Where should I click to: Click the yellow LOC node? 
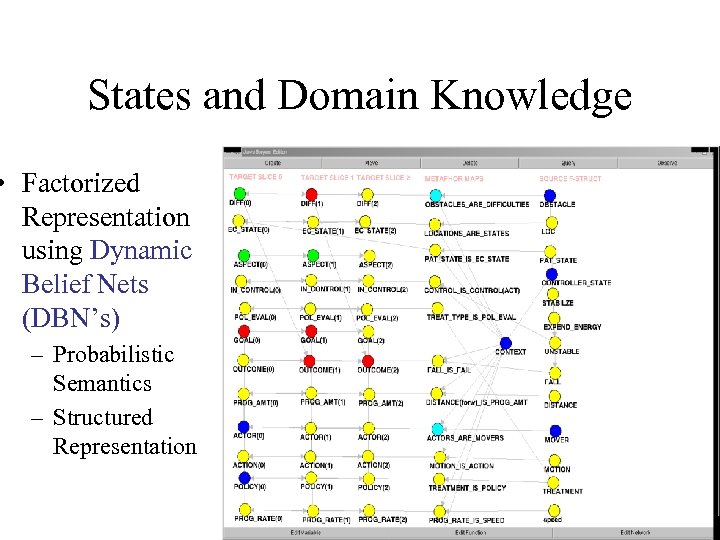click(x=551, y=223)
